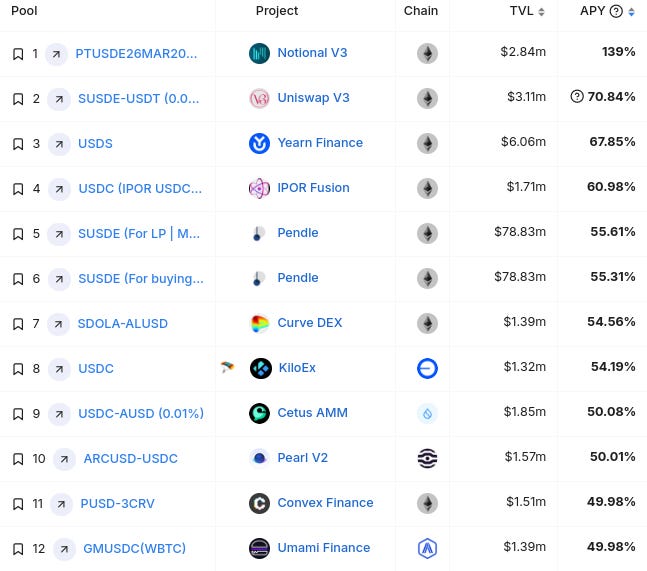Viewport: 647px width, 571px height.
Task: Bookmark the GMUSDC(WBTC) pool row
Action: point(18,548)
